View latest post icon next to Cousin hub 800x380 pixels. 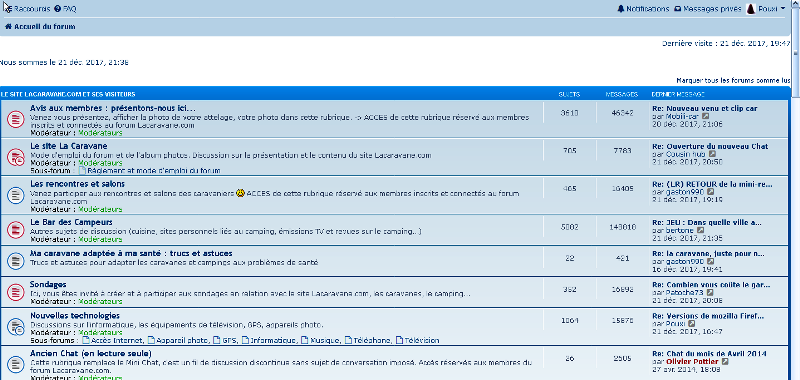pyautogui.click(x=712, y=154)
